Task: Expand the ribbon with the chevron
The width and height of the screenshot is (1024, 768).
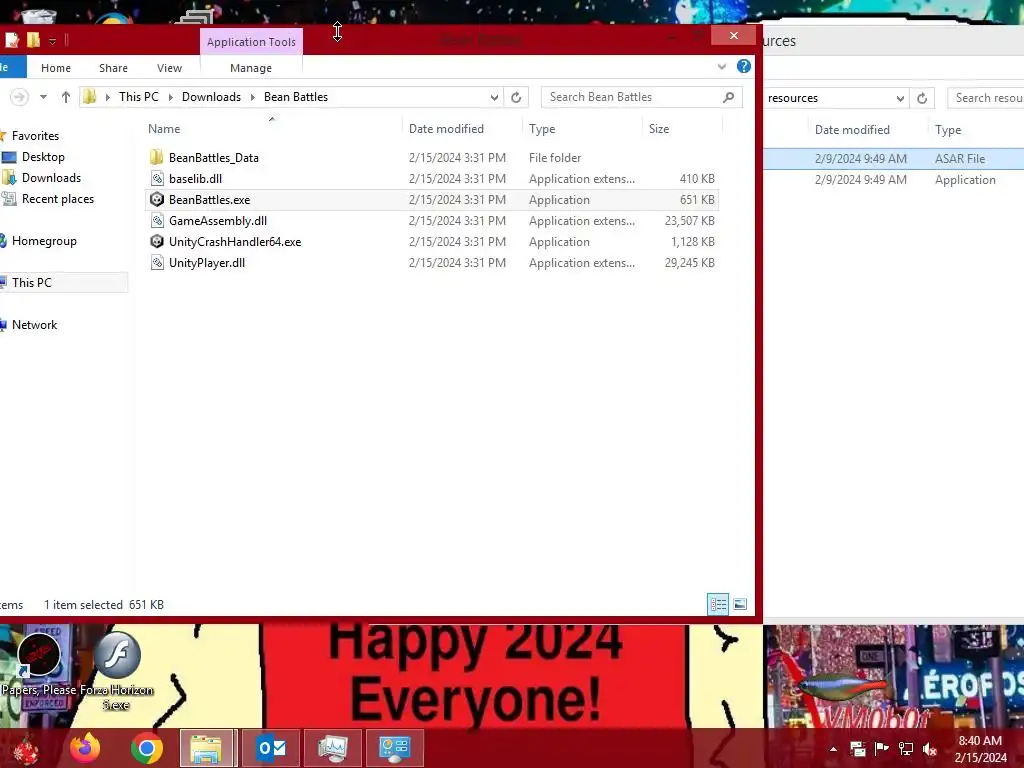Action: 722,67
